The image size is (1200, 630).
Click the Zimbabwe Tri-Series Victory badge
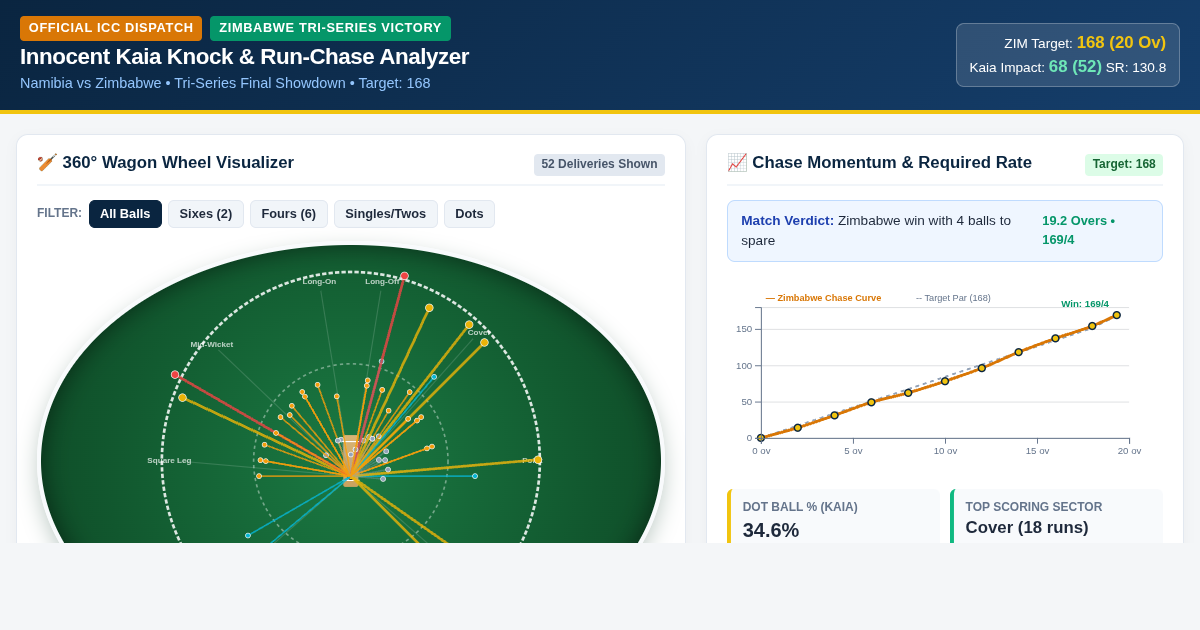pos(330,28)
